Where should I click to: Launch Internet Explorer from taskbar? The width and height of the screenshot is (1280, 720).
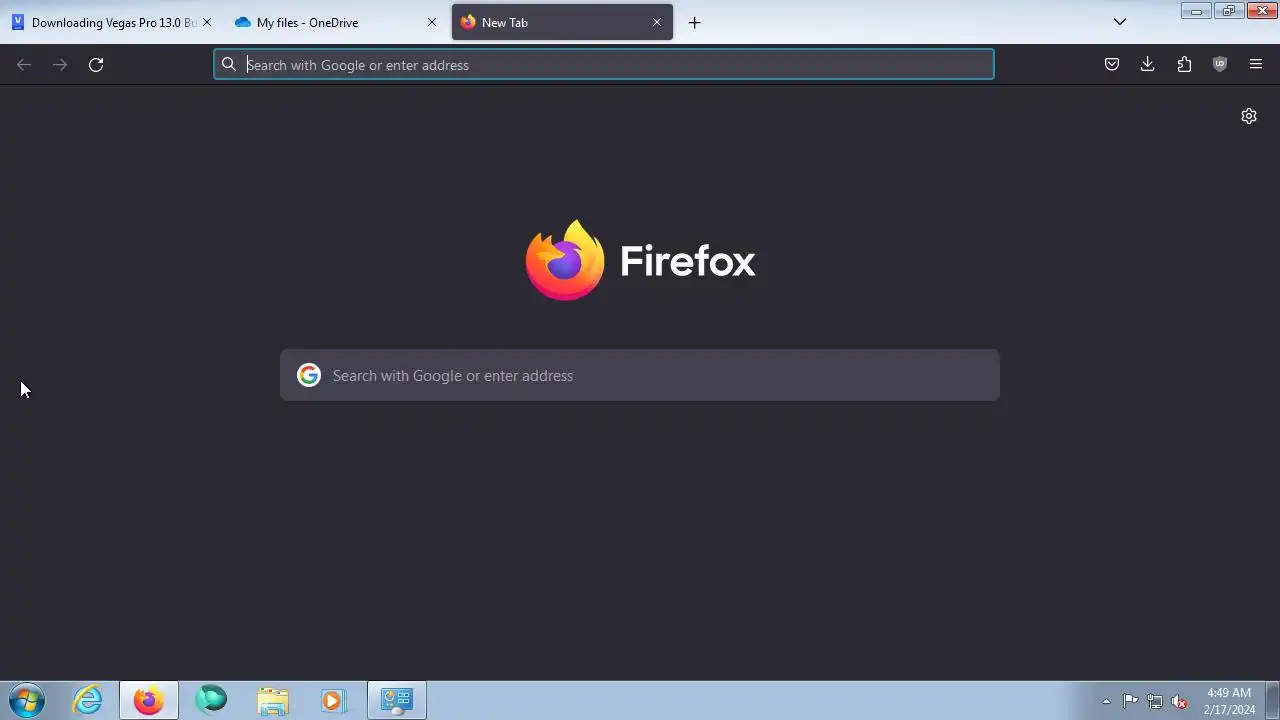(x=88, y=700)
